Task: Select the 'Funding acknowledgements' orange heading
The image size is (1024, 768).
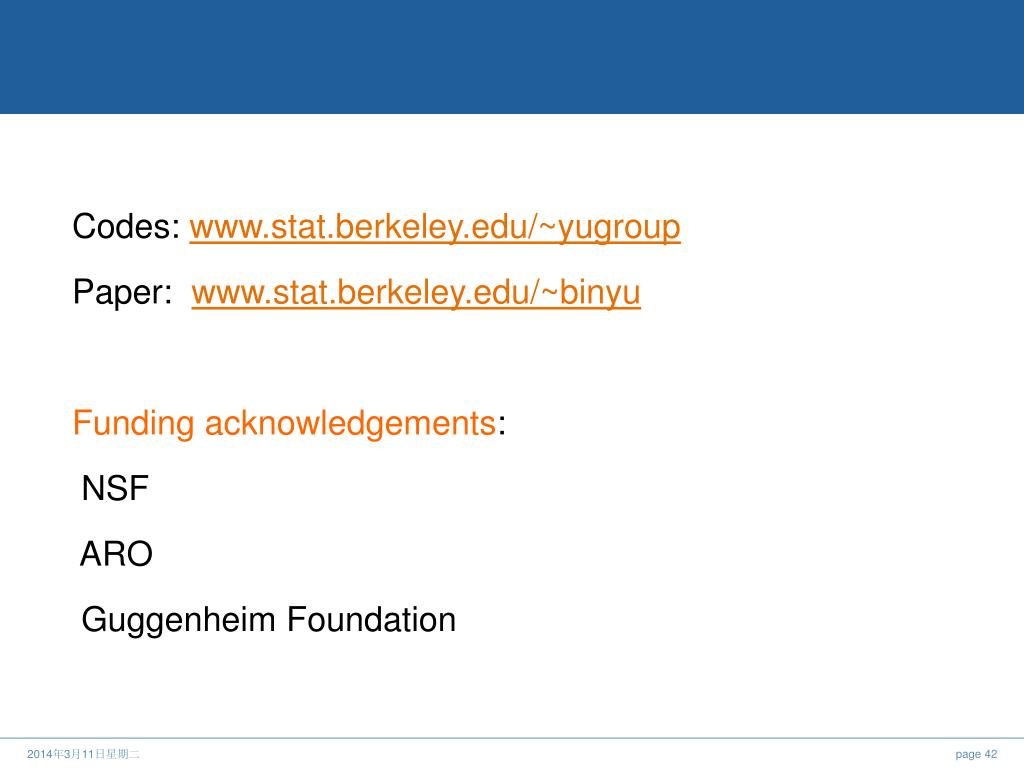Action: (284, 423)
